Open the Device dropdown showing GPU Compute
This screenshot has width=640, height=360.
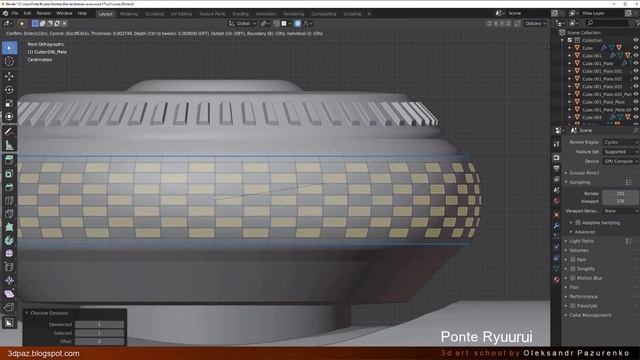pyautogui.click(x=620, y=161)
